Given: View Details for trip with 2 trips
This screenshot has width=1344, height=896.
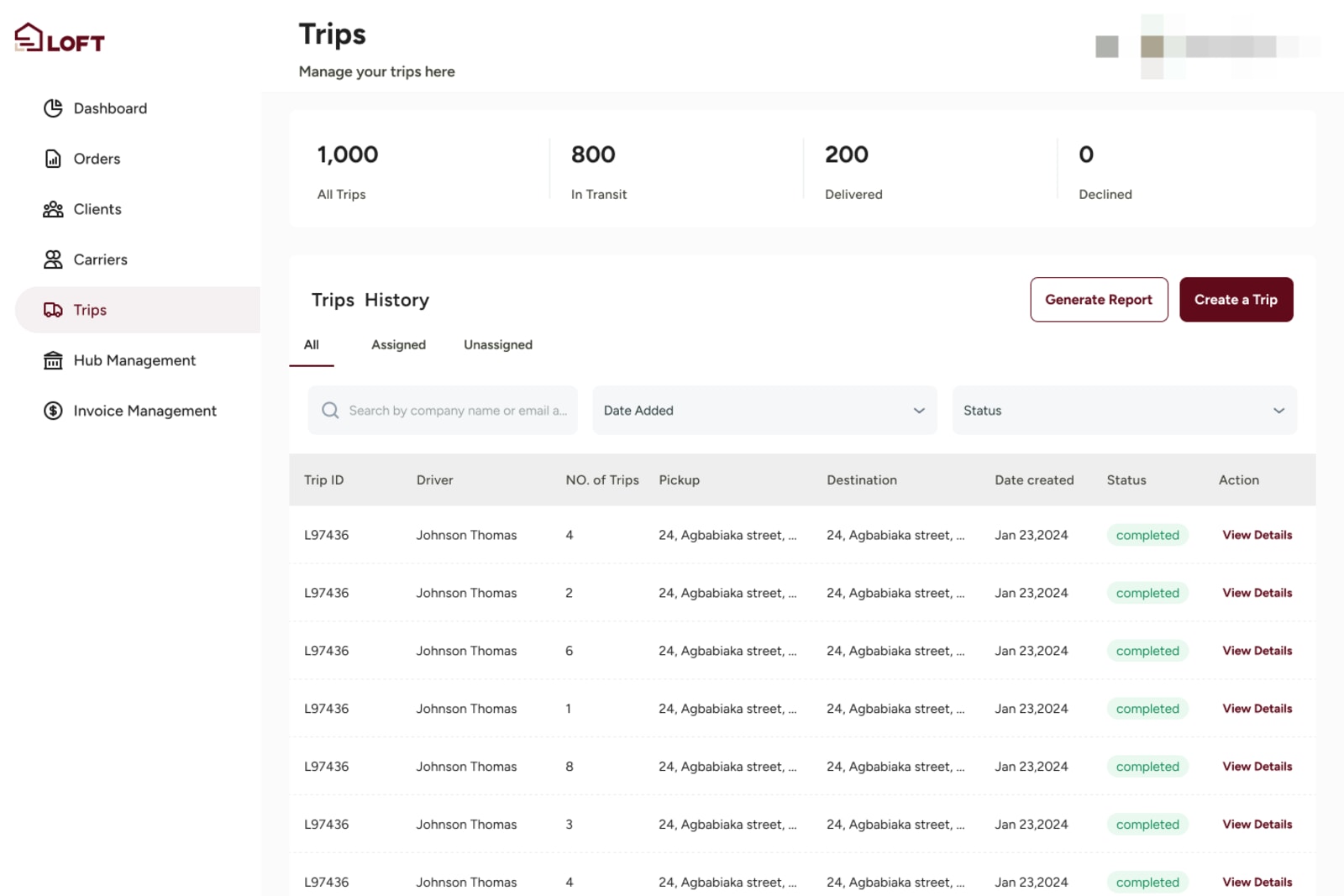Looking at the screenshot, I should coord(1257,593).
